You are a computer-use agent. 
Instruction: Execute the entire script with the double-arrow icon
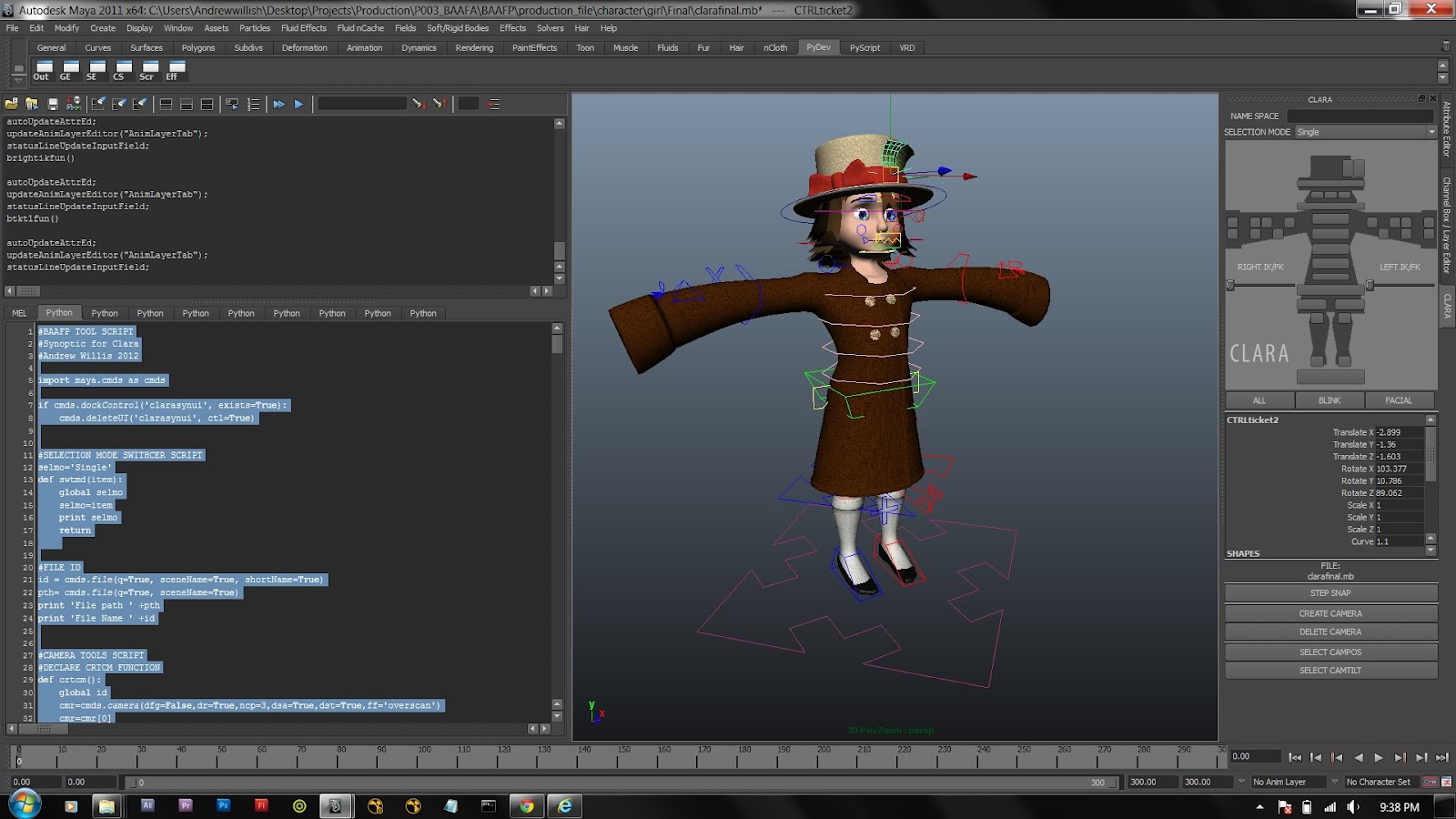pyautogui.click(x=278, y=103)
